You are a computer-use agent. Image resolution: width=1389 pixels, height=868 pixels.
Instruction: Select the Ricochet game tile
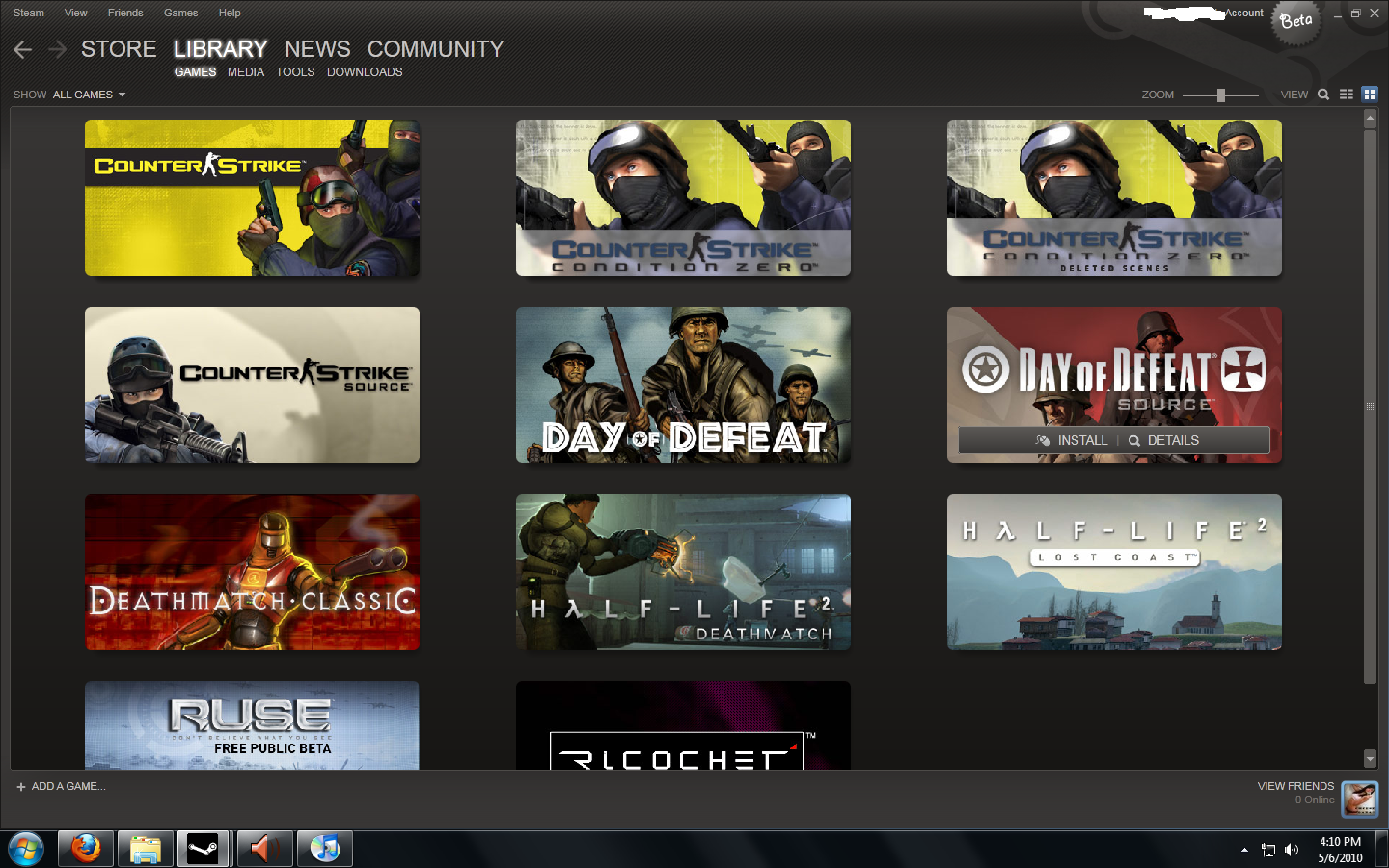click(683, 725)
